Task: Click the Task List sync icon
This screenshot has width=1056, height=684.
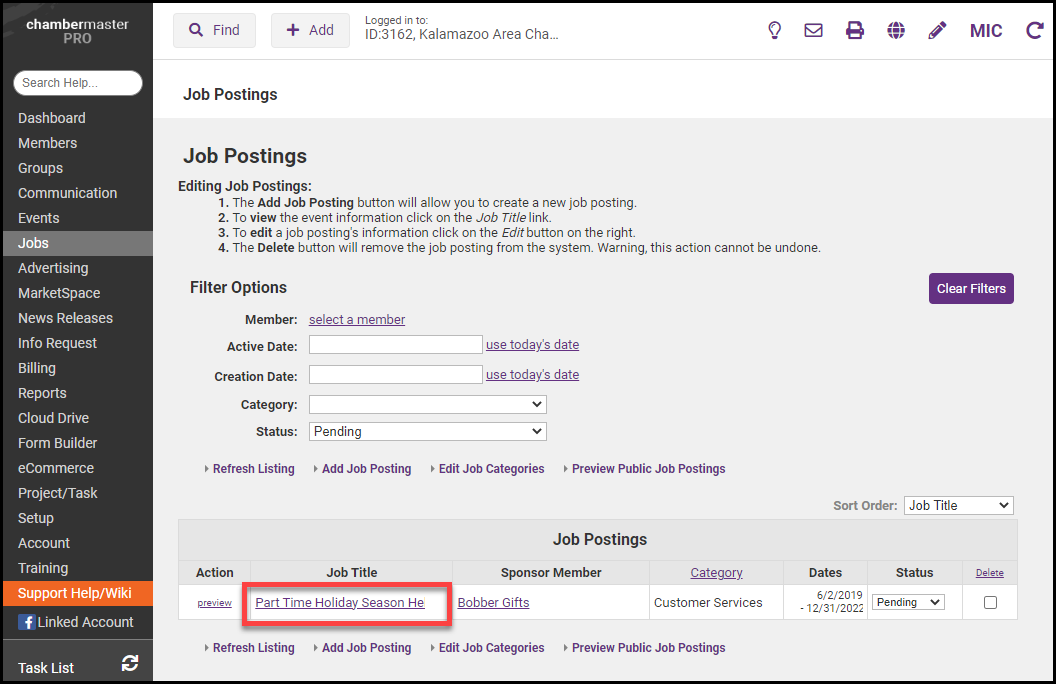Action: [130, 663]
